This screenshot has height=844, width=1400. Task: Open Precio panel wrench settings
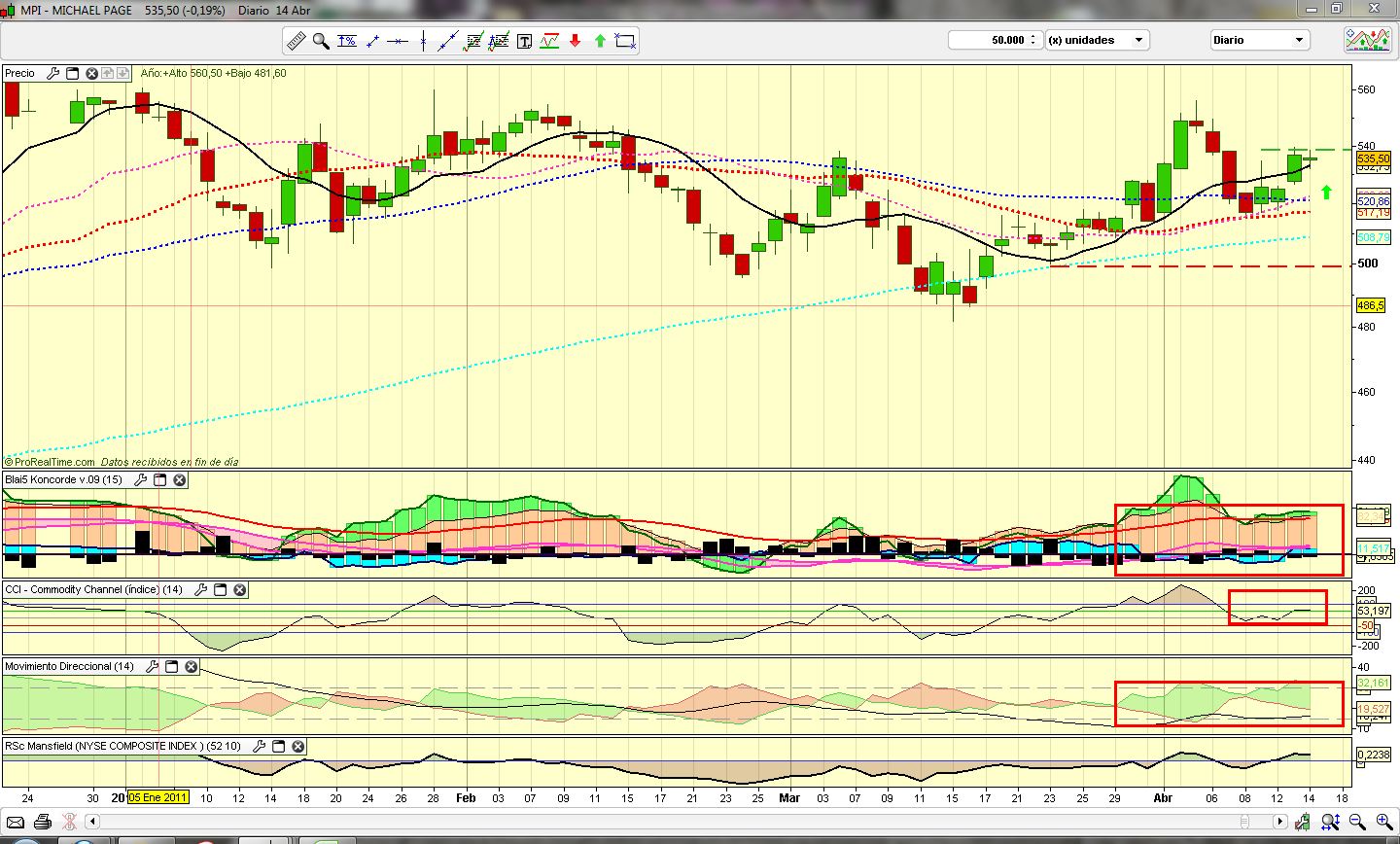click(54, 73)
